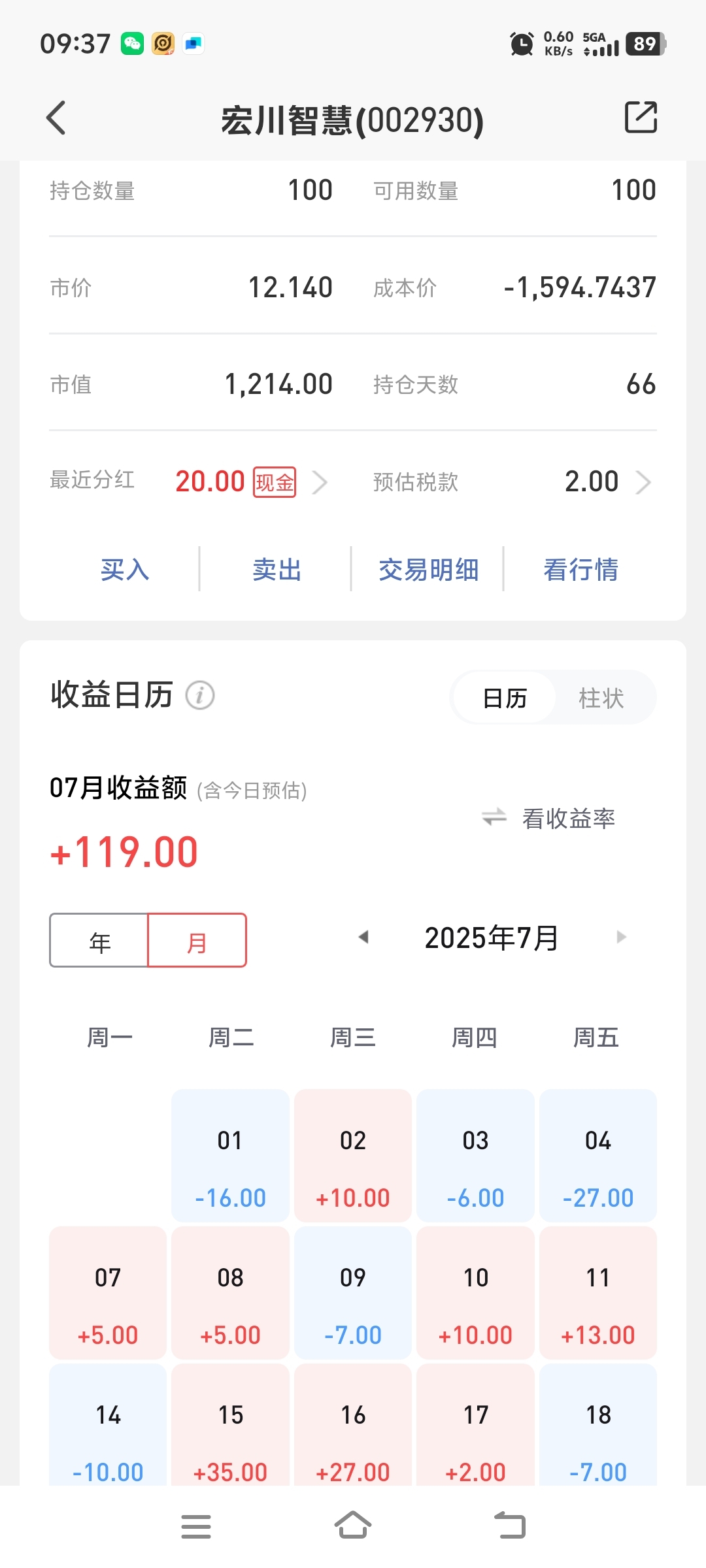Tap the 现金 dividend badge
Screen dimensions: 706x1568
click(x=275, y=482)
